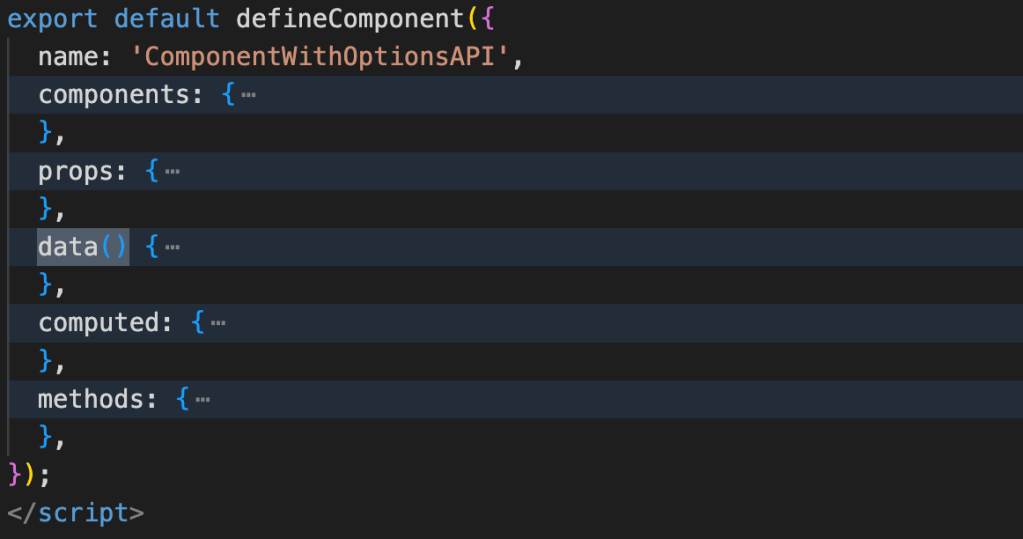This screenshot has width=1023, height=539.
Task: Click the 'ComponentWithOptionsAPI' string
Action: 320,58
